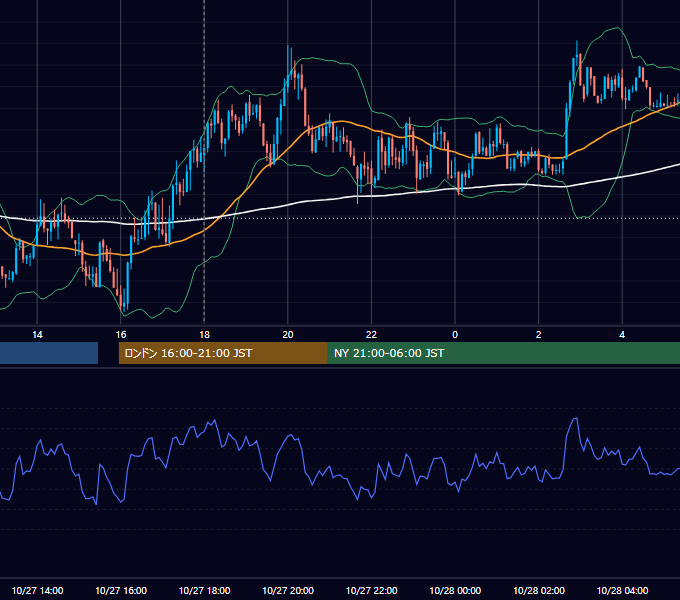Screen dimensions: 680x600
Task: Select hour label 0 on price chart axis
Action: click(x=455, y=335)
